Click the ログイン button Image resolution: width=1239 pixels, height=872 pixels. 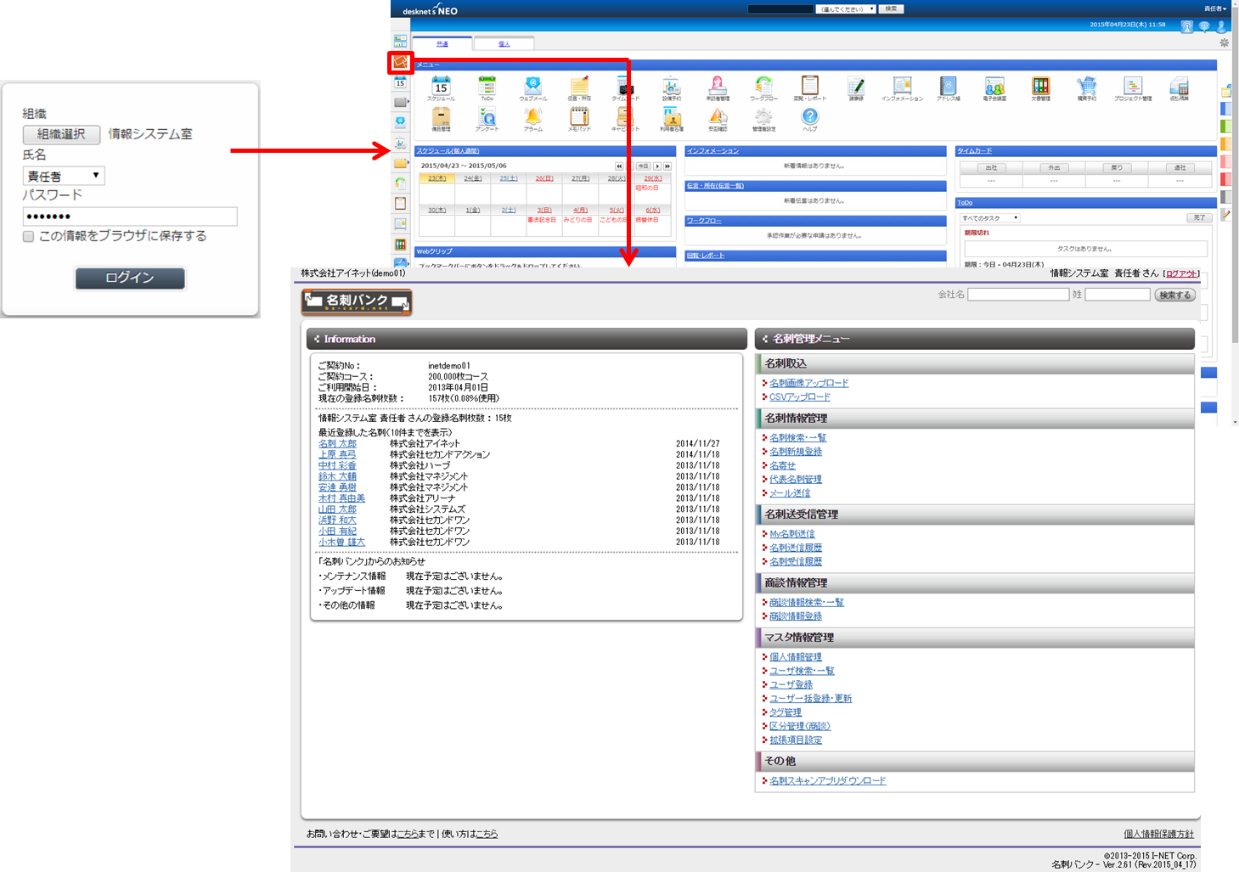click(x=130, y=278)
